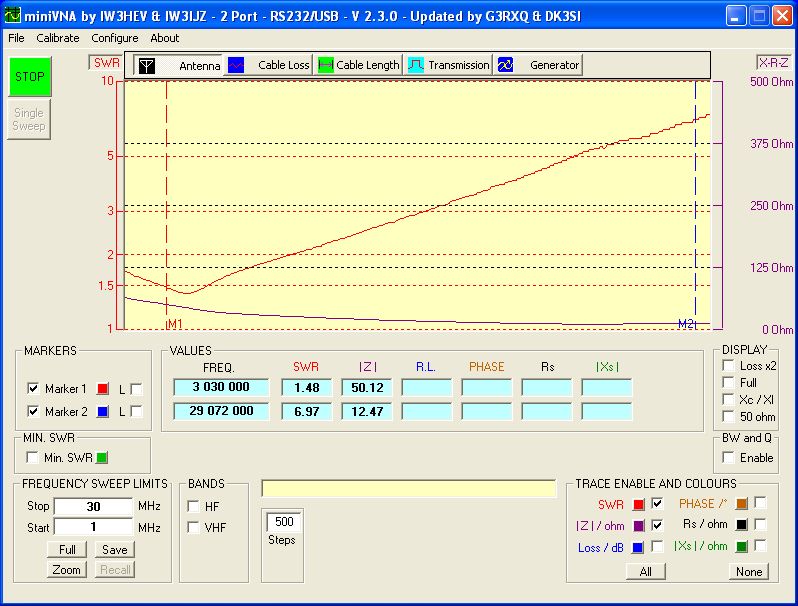Viewport: 798px width, 606px height.
Task: Click the blue Loss / dB colour swatch
Action: pyautogui.click(x=638, y=547)
